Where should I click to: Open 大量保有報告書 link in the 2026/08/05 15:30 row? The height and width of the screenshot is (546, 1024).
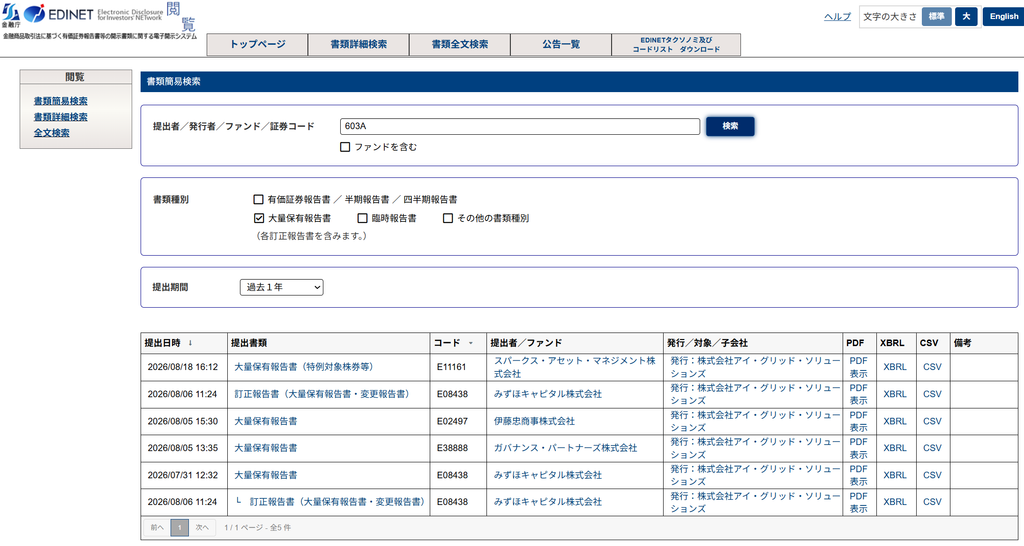point(266,421)
